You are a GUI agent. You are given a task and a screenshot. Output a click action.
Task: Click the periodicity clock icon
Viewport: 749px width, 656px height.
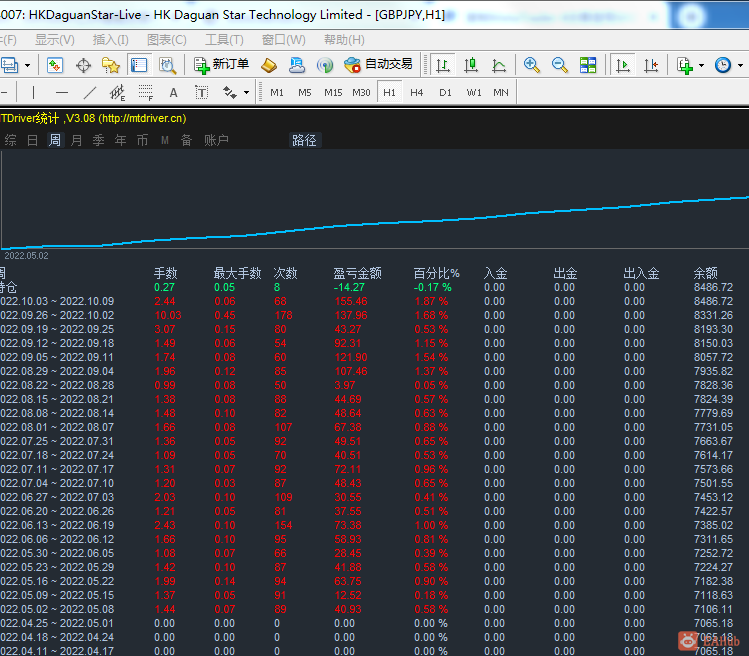point(723,65)
